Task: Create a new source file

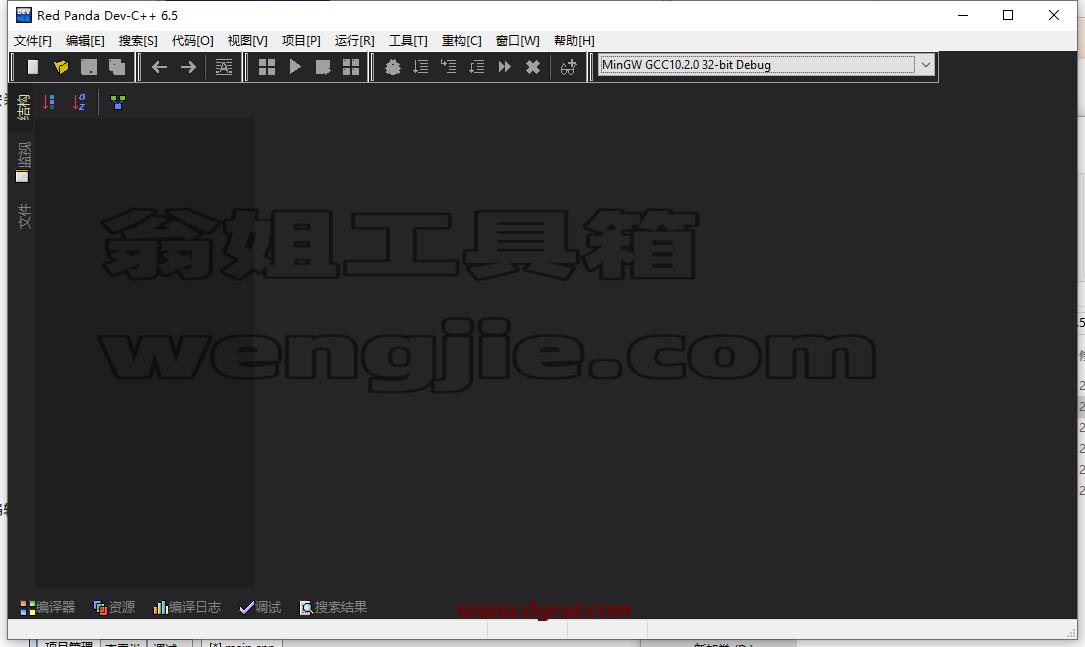Action: (33, 67)
